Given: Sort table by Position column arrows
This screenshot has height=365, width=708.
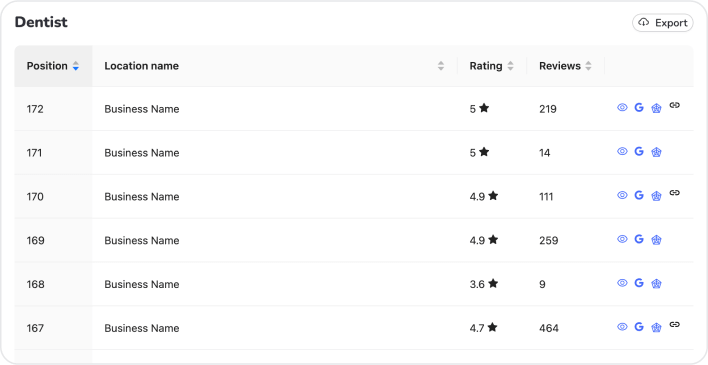Looking at the screenshot, I should pyautogui.click(x=76, y=66).
